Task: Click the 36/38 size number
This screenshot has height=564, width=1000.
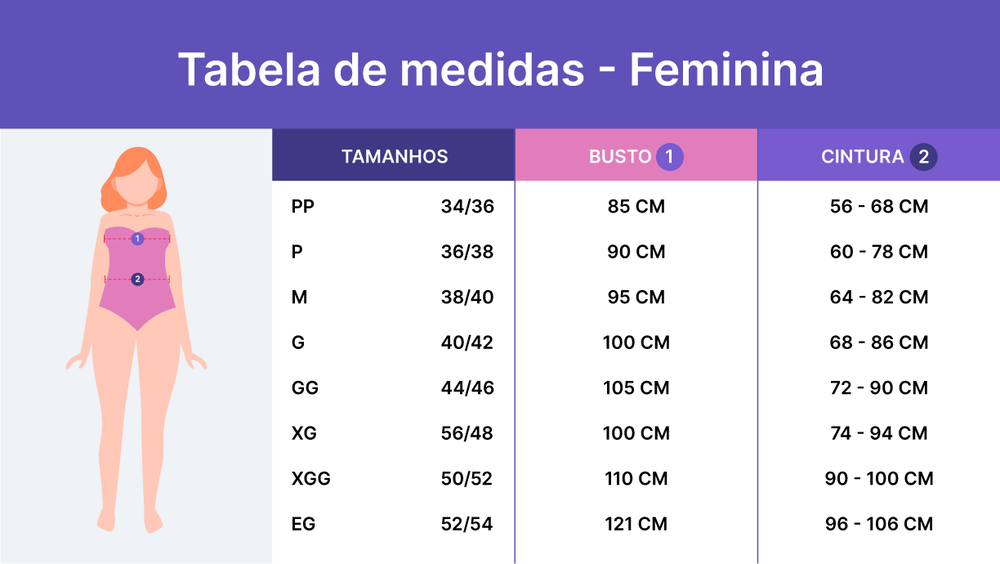Action: point(467,252)
